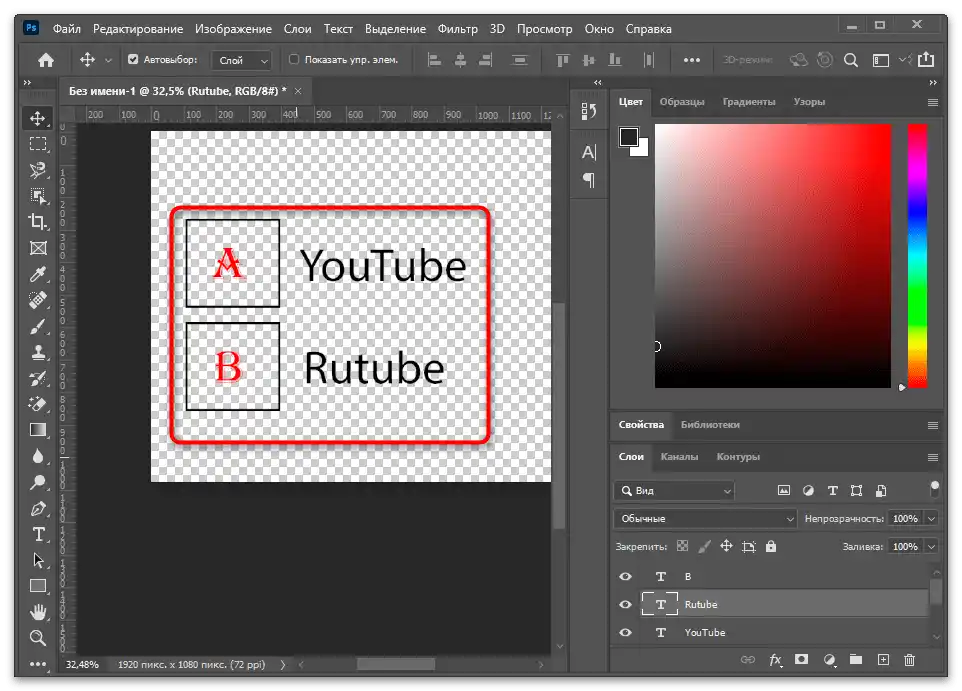Expand the Непрозрачность value dropdown arrow
Image resolution: width=962 pixels, height=691 pixels.
click(x=931, y=519)
